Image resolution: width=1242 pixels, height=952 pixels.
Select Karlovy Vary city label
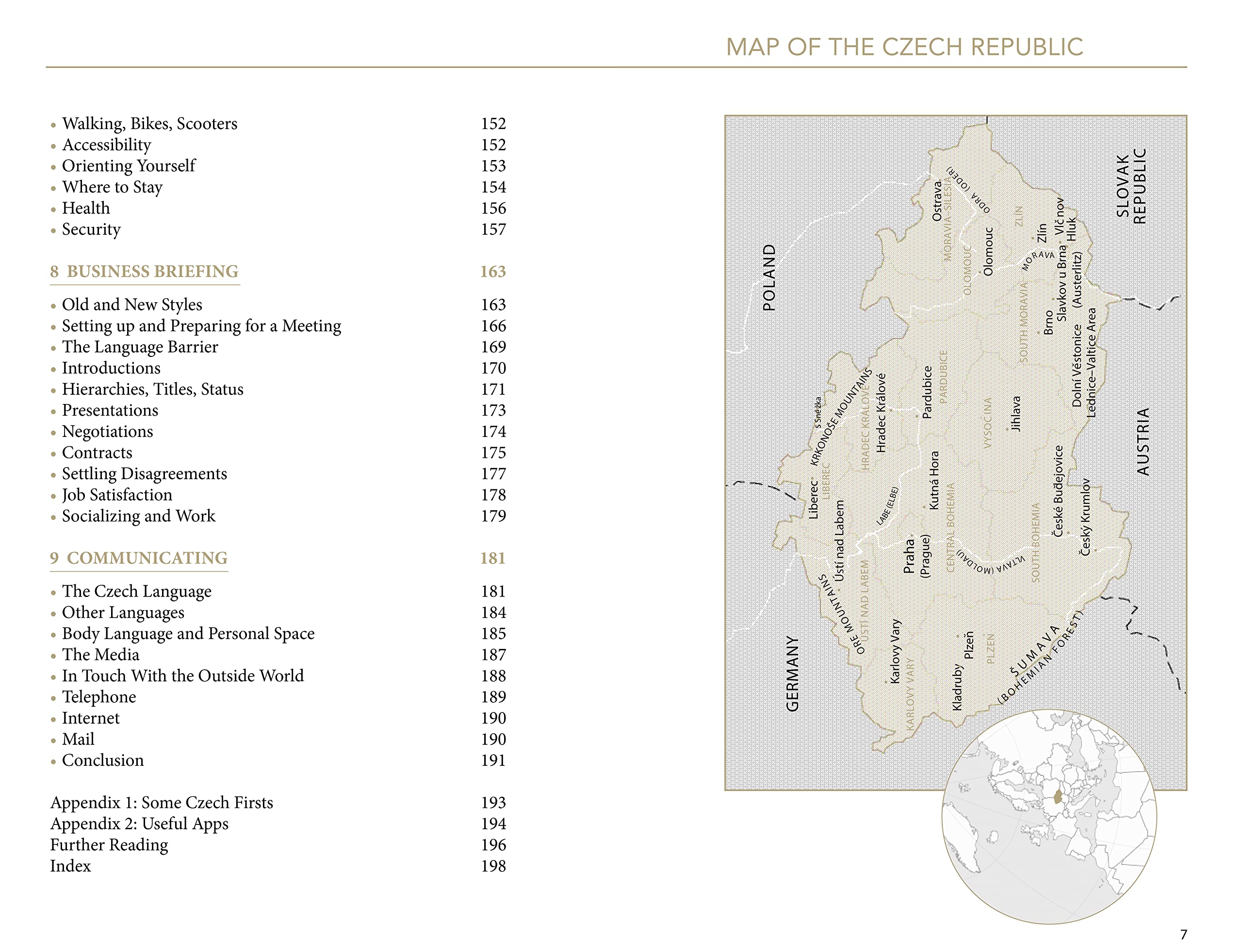coord(895,651)
